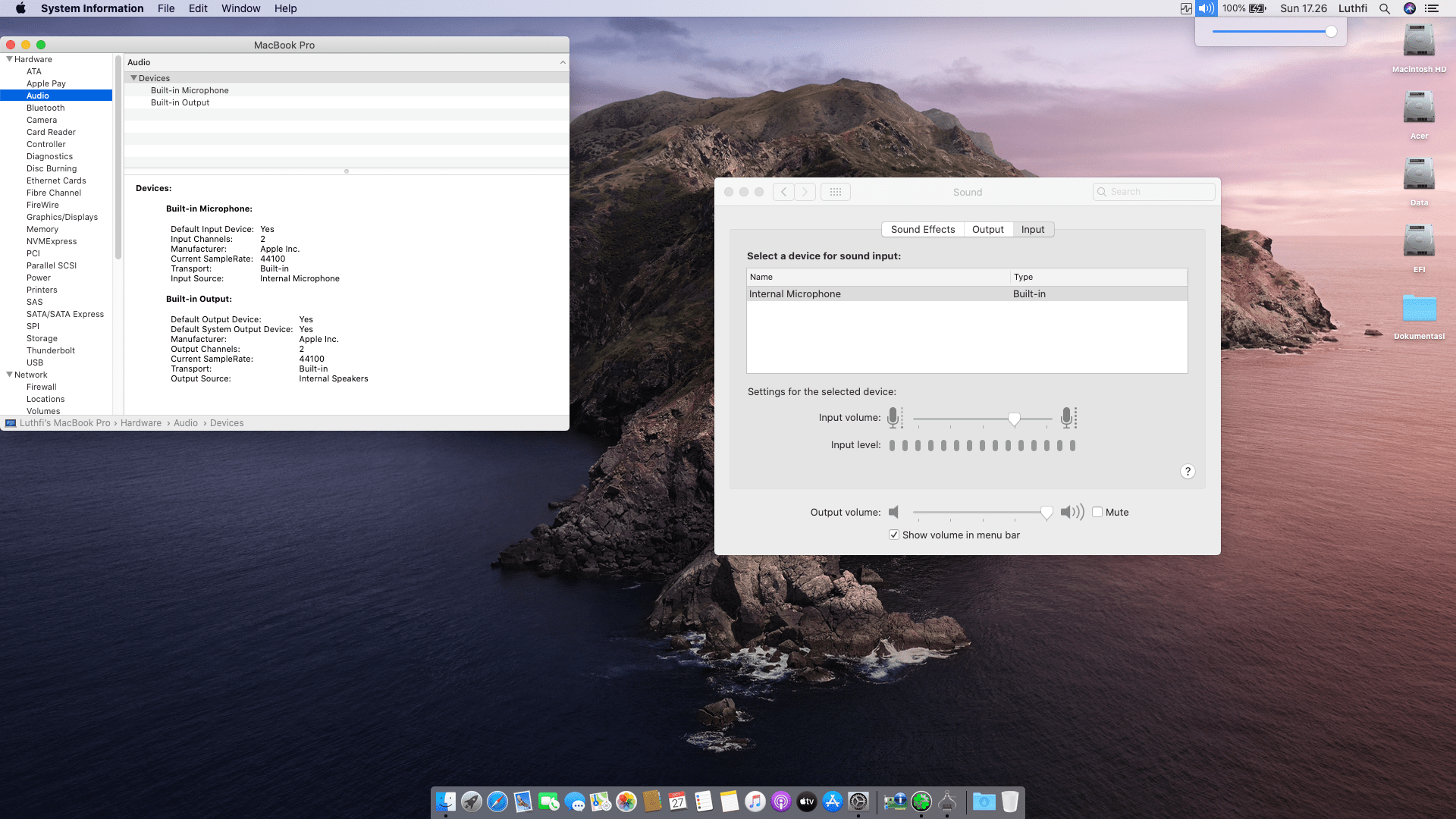Click the left speaker icon next to output volume
This screenshot has width=1456, height=819.
(x=894, y=512)
